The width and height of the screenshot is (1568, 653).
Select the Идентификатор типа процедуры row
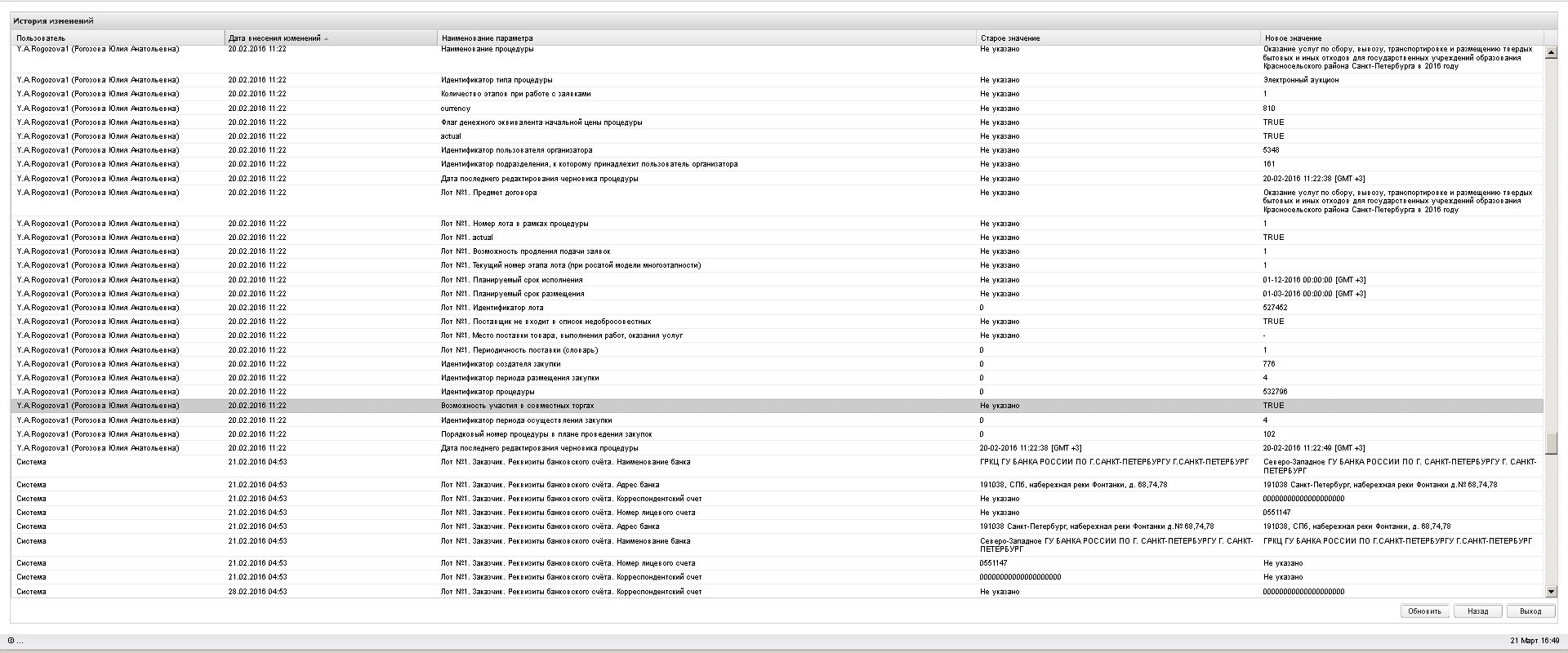pos(777,80)
